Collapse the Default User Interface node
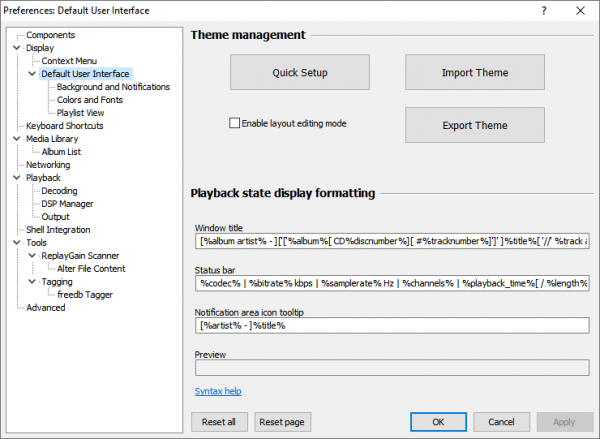Viewport: 600px width, 439px height. click(33, 74)
